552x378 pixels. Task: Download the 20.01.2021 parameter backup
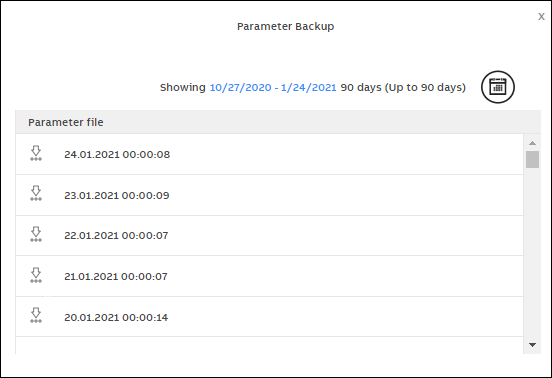coord(36,316)
